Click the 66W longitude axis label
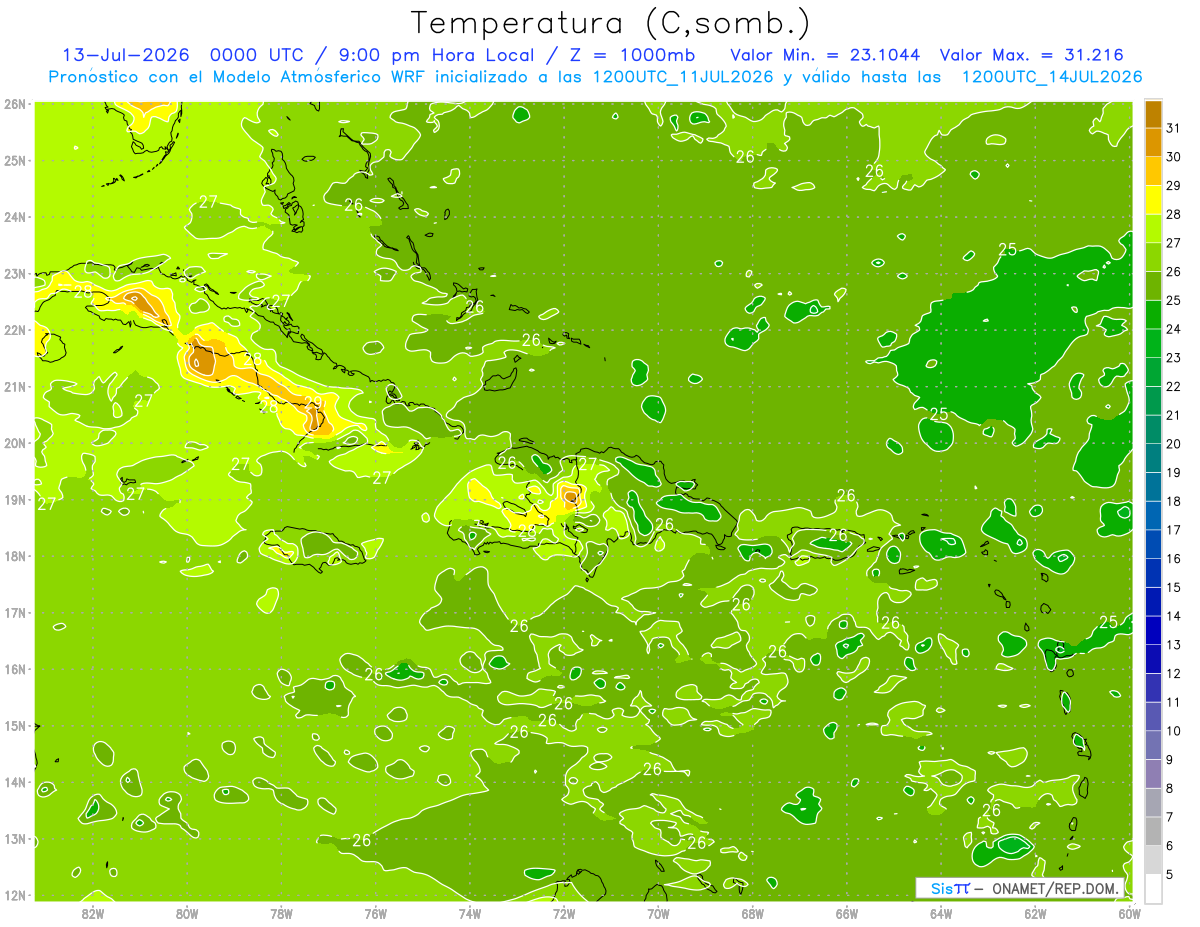Image resolution: width=1200 pixels, height=927 pixels. click(847, 913)
